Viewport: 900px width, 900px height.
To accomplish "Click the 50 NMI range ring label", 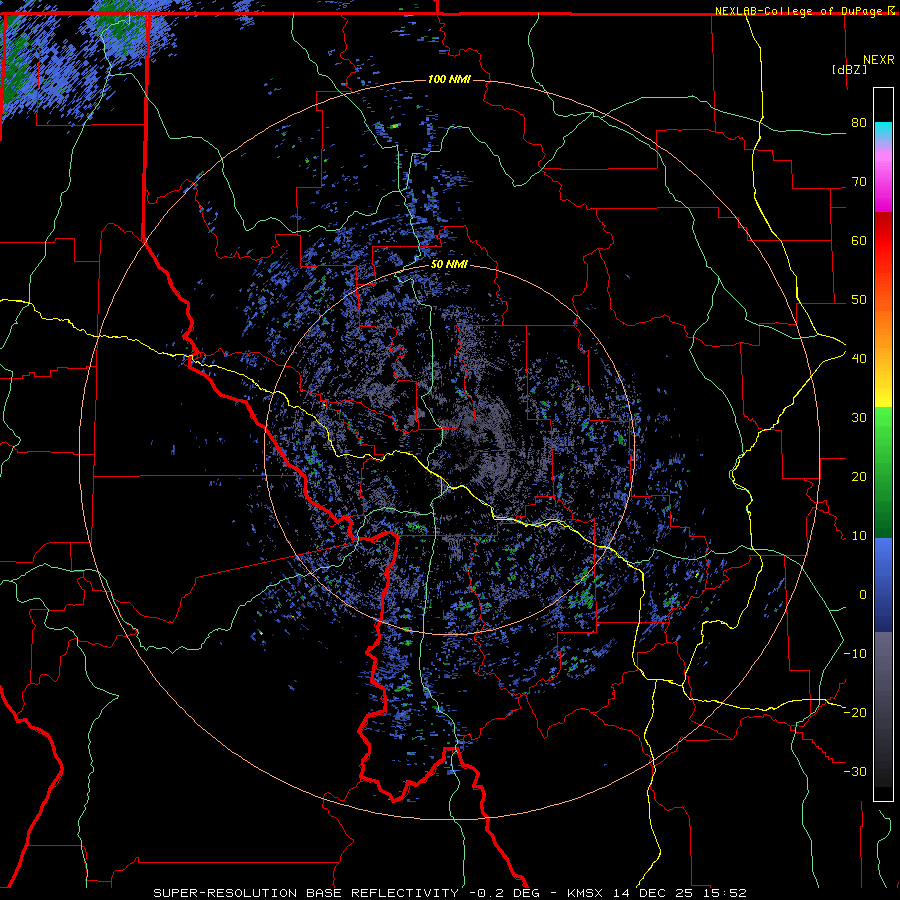I will click(449, 265).
